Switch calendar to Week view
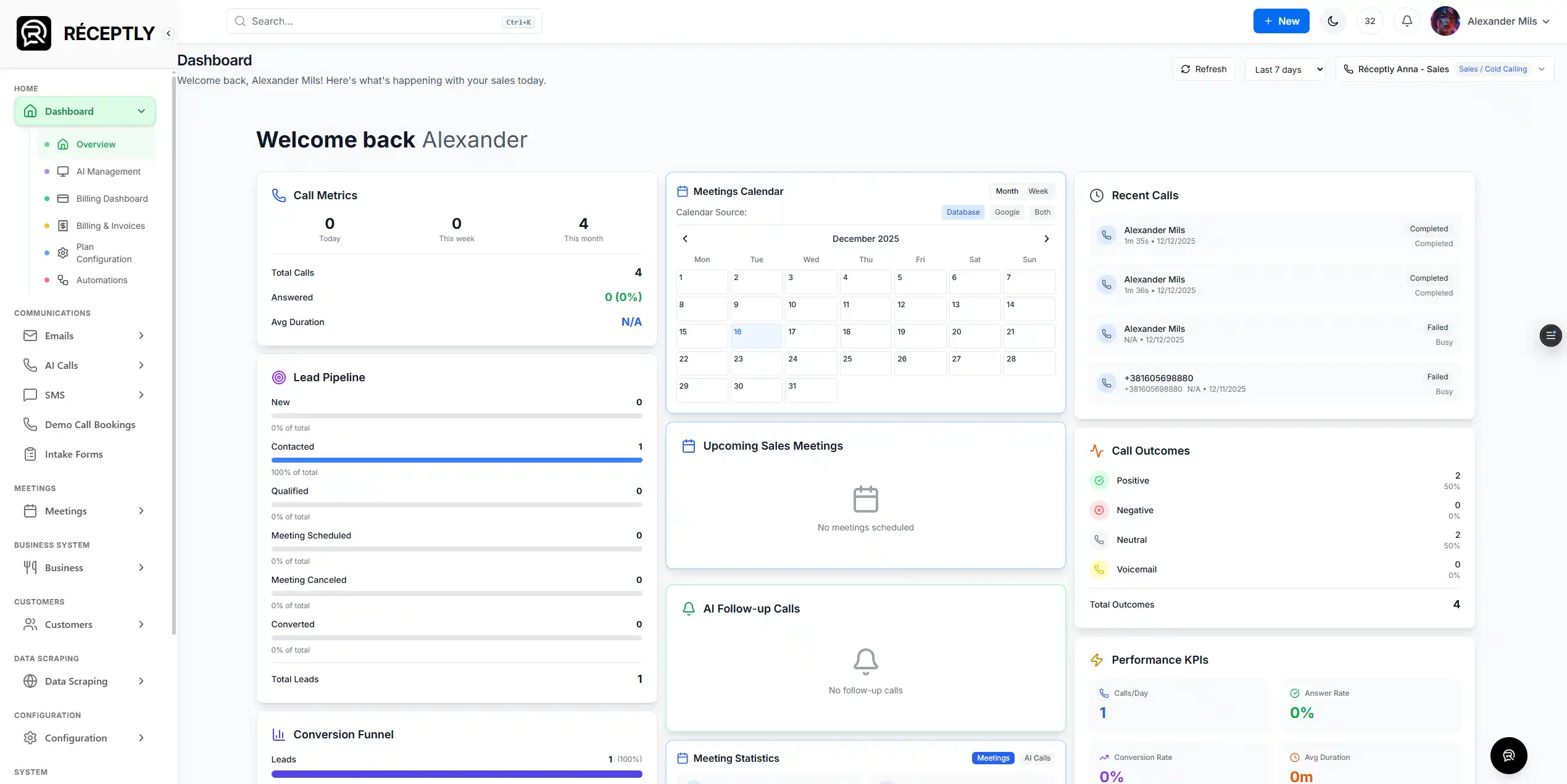The width and height of the screenshot is (1567, 784). (1038, 191)
